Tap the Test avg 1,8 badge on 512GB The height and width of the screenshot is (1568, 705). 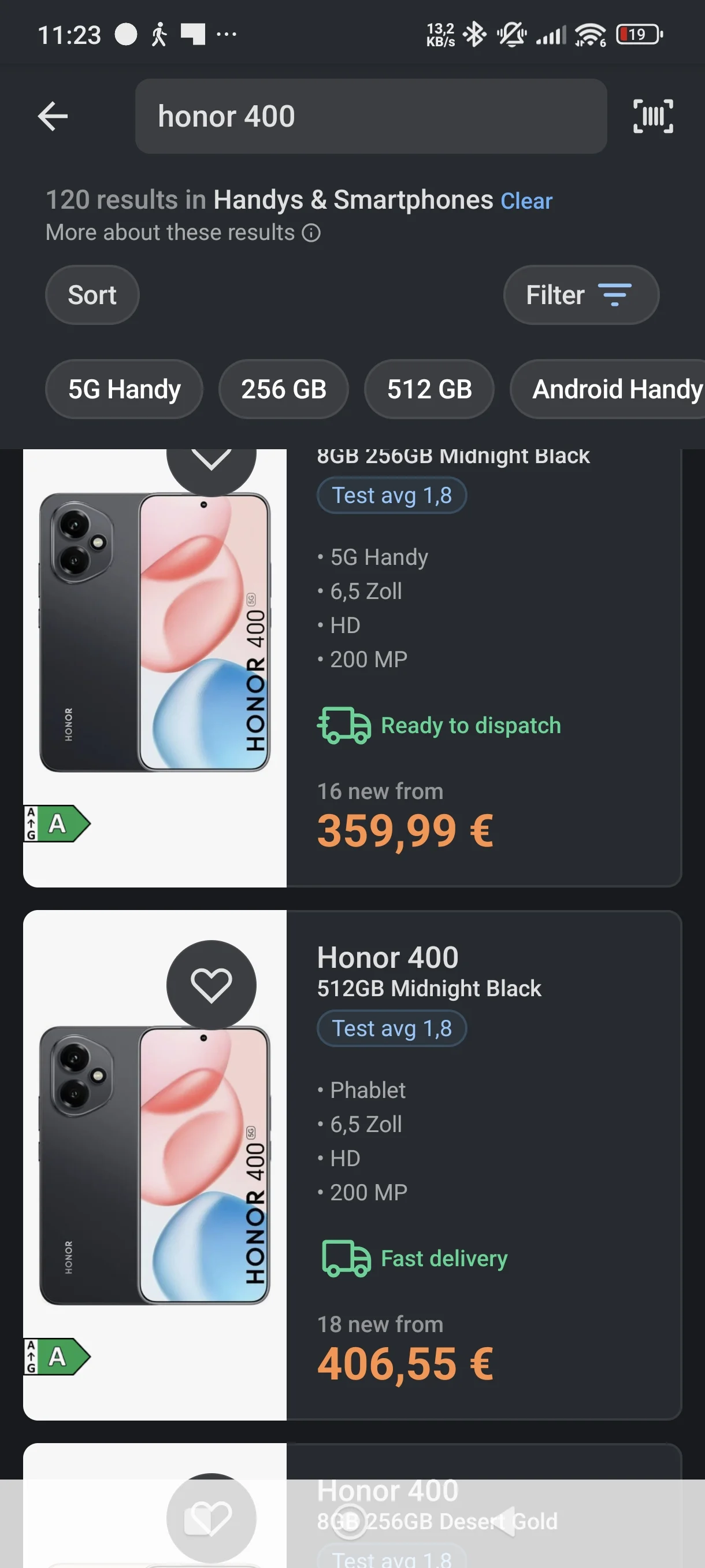392,1029
